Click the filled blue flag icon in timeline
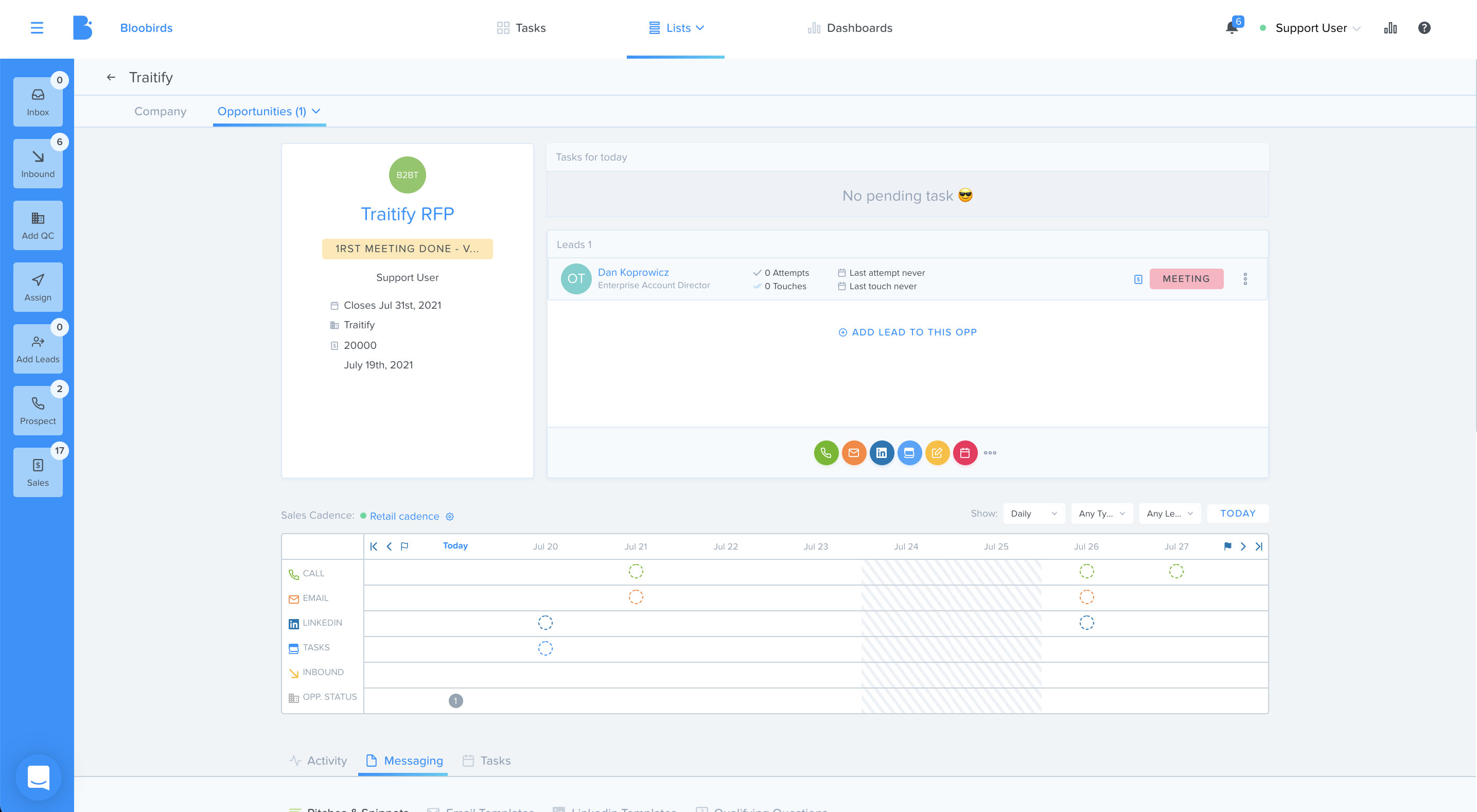The width and height of the screenshot is (1477, 812). pyautogui.click(x=1227, y=546)
